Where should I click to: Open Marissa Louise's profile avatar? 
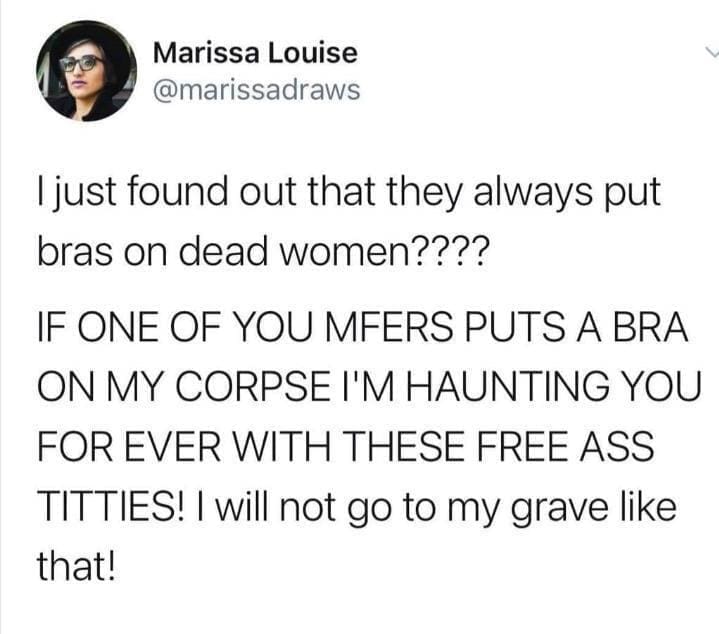87,71
